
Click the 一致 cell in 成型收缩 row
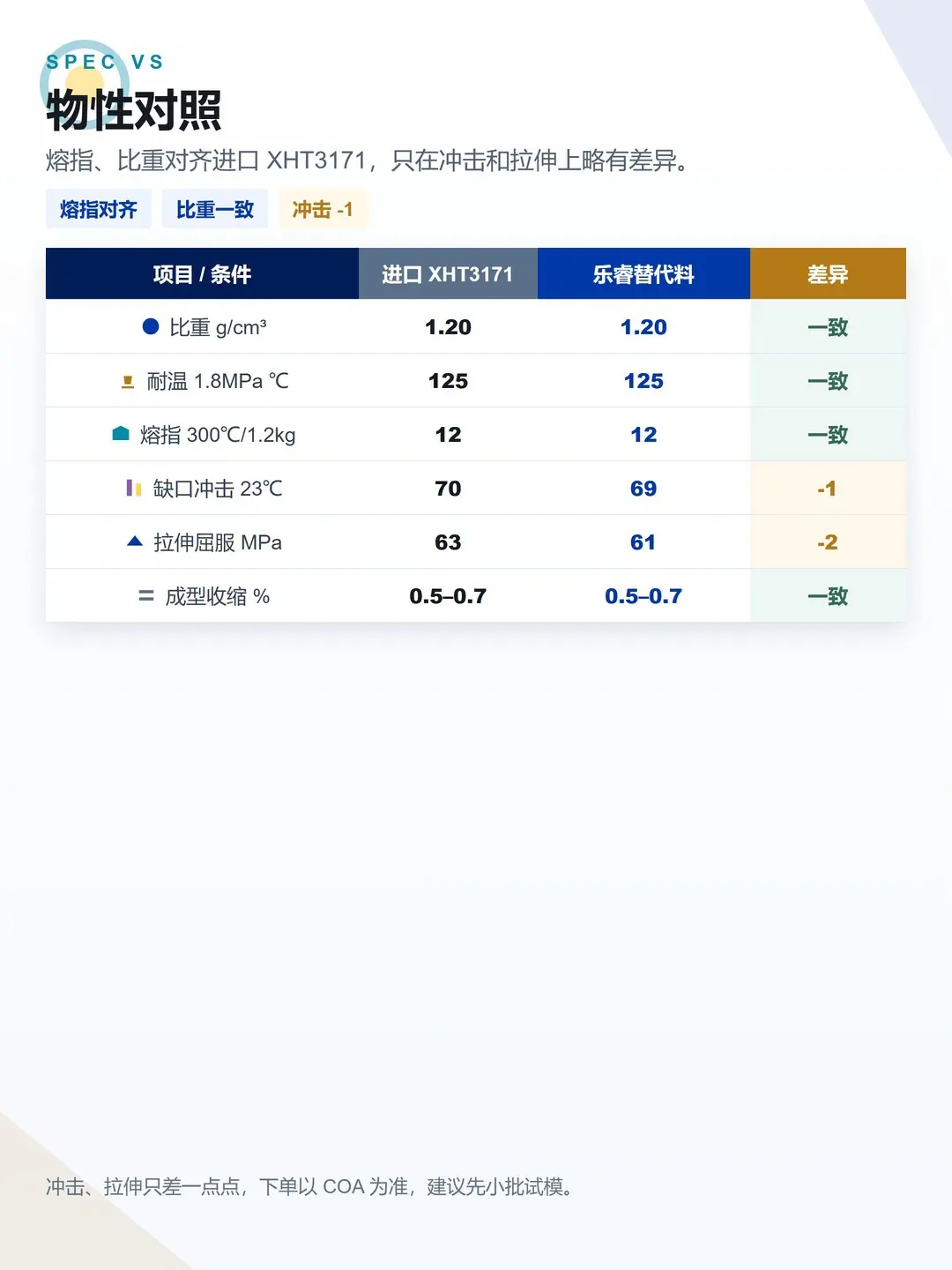828,595
